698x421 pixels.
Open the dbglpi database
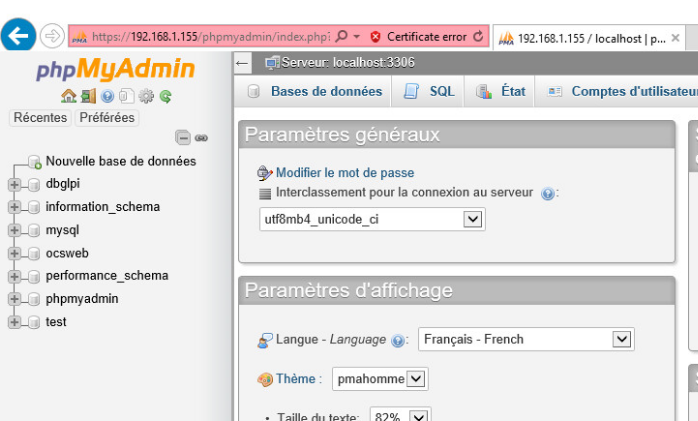pyautogui.click(x=63, y=184)
